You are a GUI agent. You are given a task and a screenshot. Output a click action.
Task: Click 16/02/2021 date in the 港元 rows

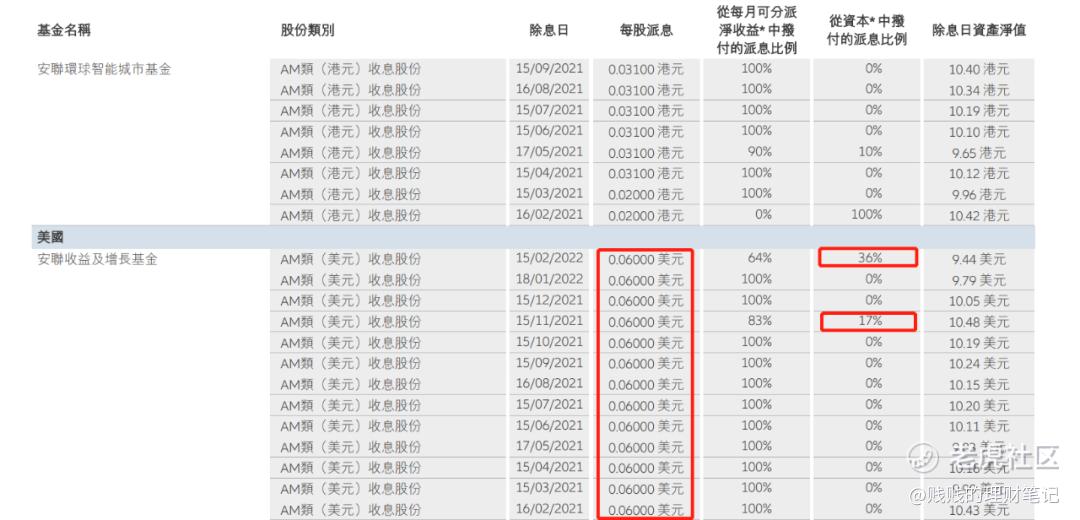click(549, 214)
